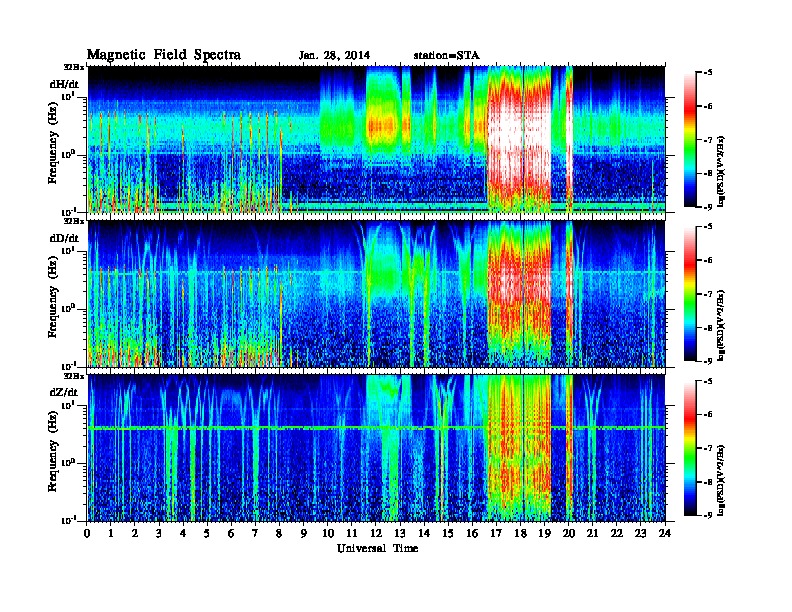Click the color bar beside the dD/dt panel
792x612 pixels.
[x=689, y=294]
